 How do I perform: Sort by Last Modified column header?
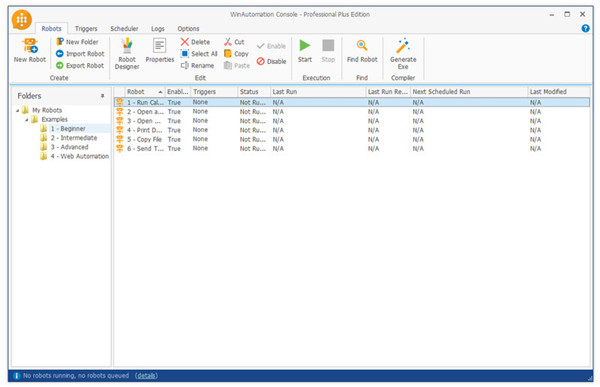[559, 91]
